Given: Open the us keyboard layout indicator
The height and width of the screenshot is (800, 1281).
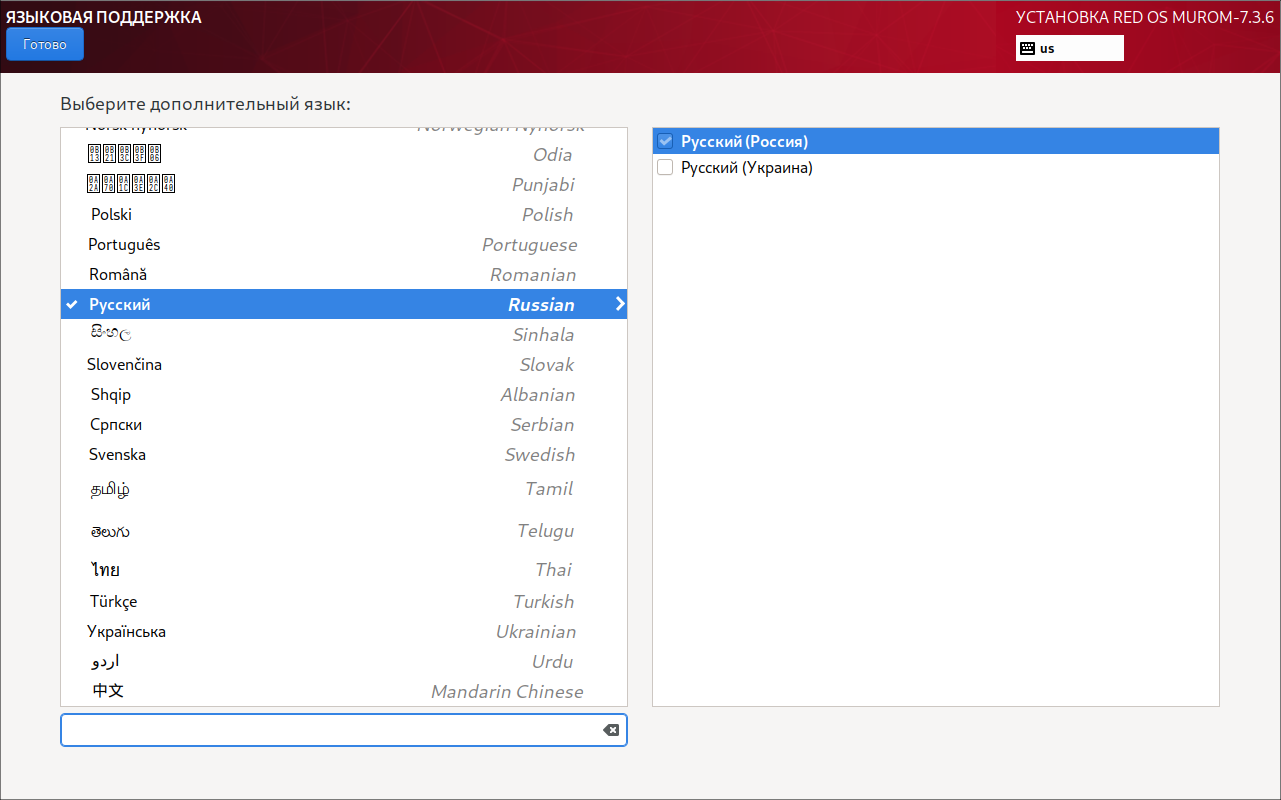Looking at the screenshot, I should (1069, 48).
